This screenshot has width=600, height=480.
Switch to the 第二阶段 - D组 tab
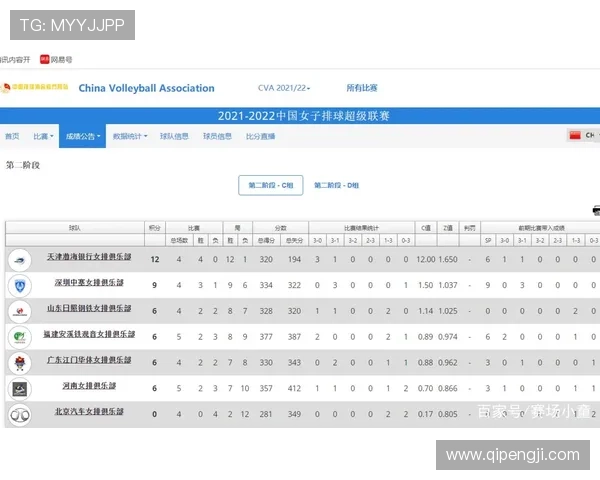pos(337,185)
